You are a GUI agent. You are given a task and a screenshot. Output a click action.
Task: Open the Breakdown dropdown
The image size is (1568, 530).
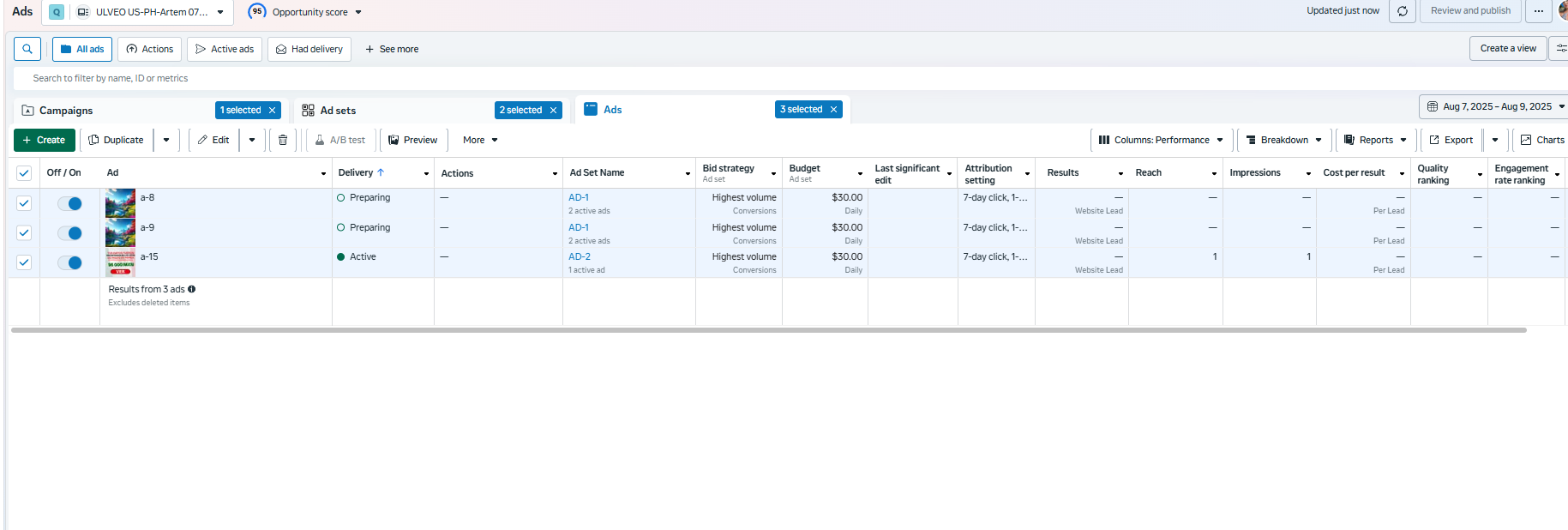click(1284, 140)
